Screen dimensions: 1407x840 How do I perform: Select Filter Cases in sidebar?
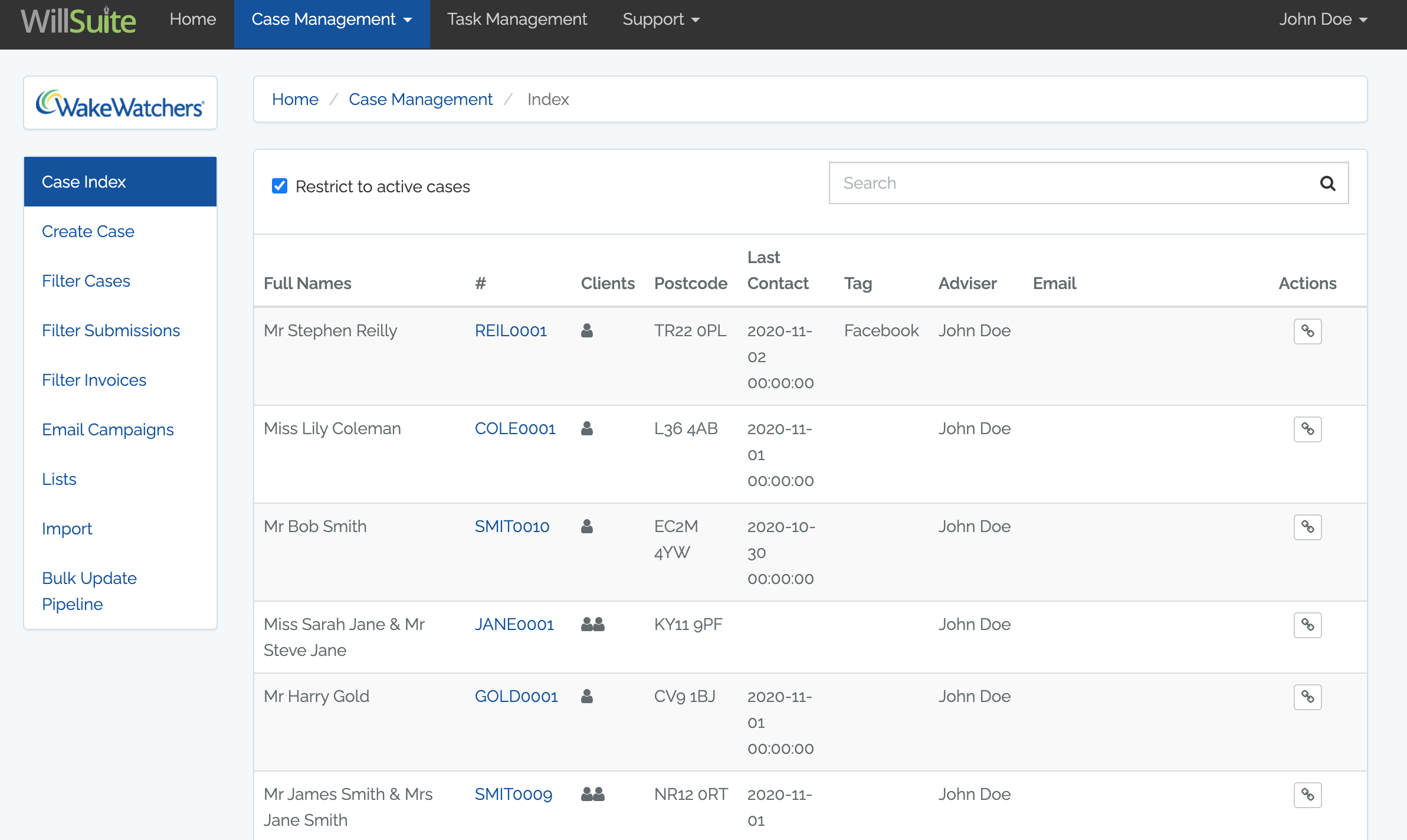tap(86, 281)
